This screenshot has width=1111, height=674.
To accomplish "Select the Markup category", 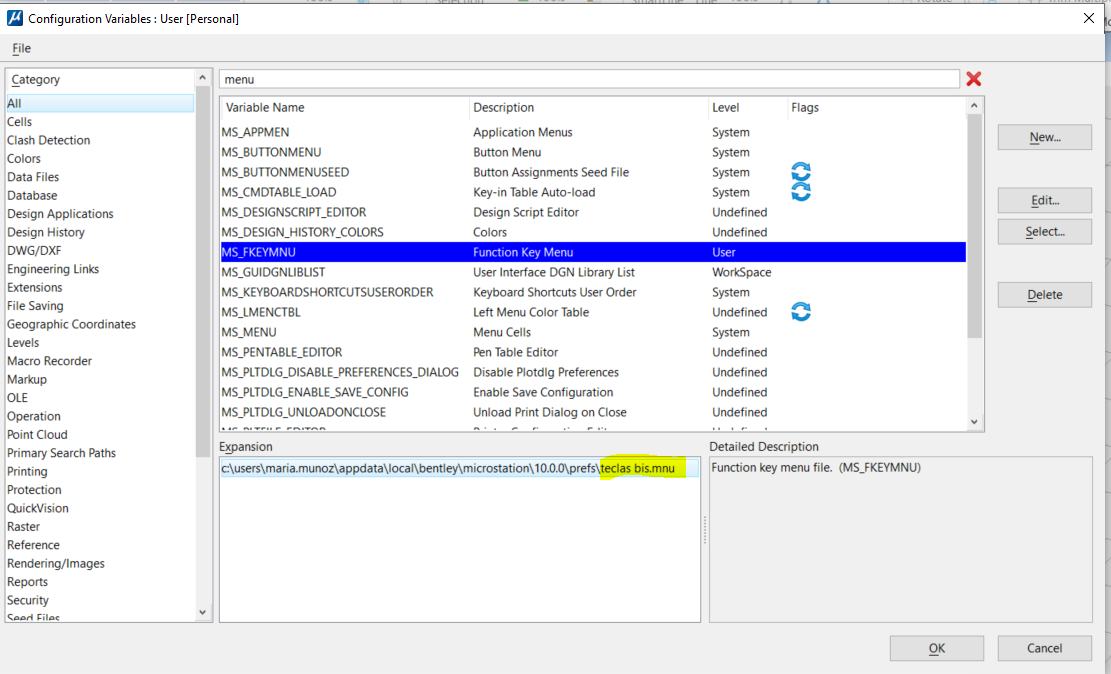I will point(100,380).
